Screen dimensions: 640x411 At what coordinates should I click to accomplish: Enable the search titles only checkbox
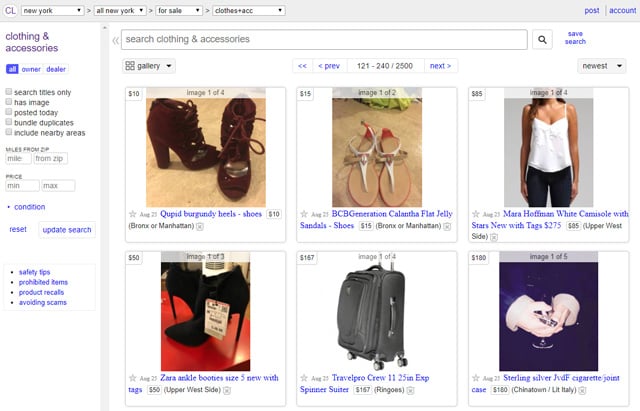[9, 91]
